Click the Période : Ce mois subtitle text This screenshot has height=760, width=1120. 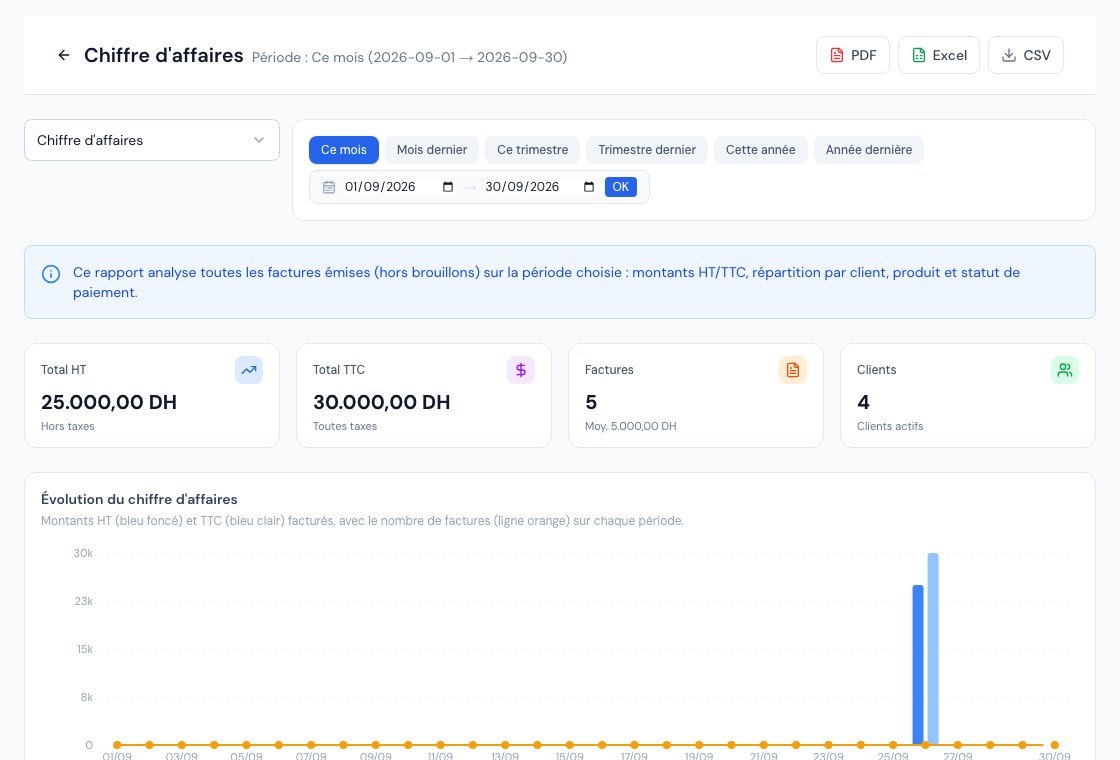[409, 57]
